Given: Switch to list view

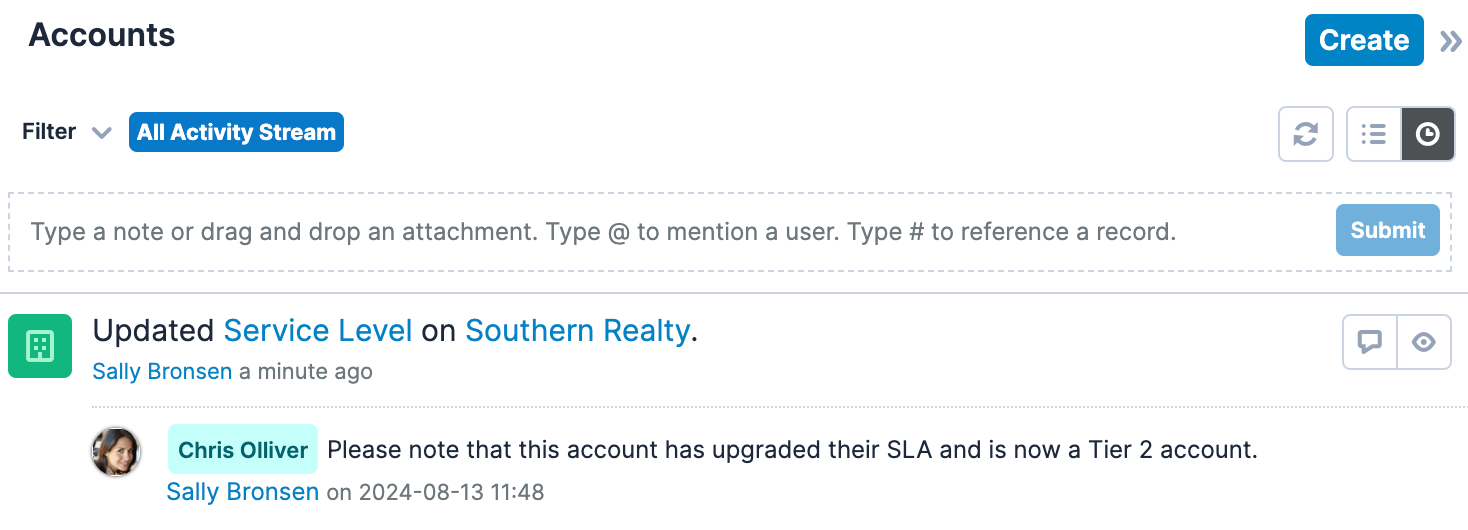Looking at the screenshot, I should 1374,134.
